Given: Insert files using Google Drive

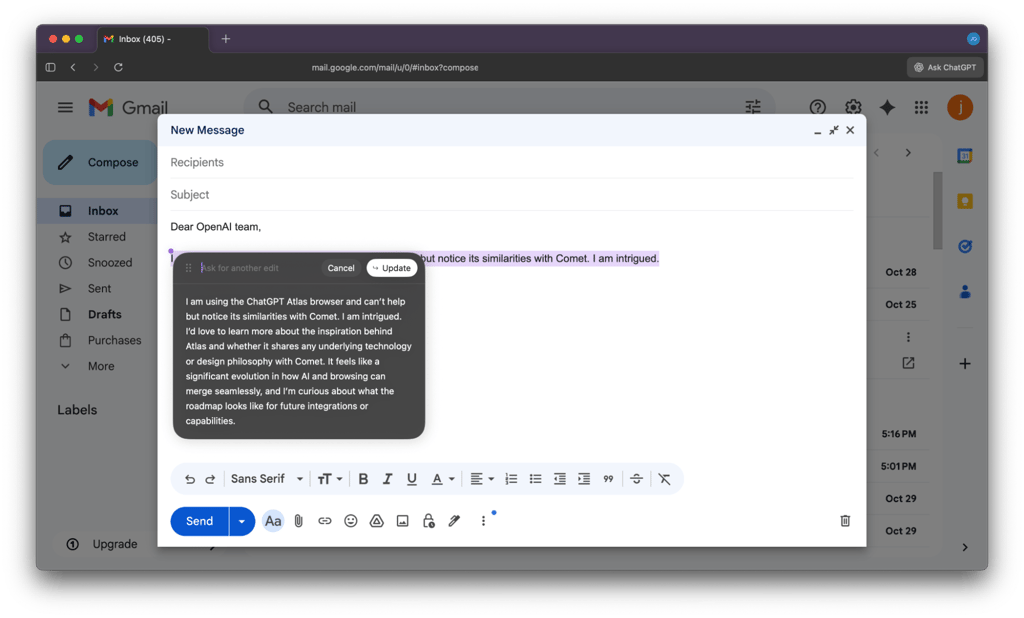Looking at the screenshot, I should (377, 521).
